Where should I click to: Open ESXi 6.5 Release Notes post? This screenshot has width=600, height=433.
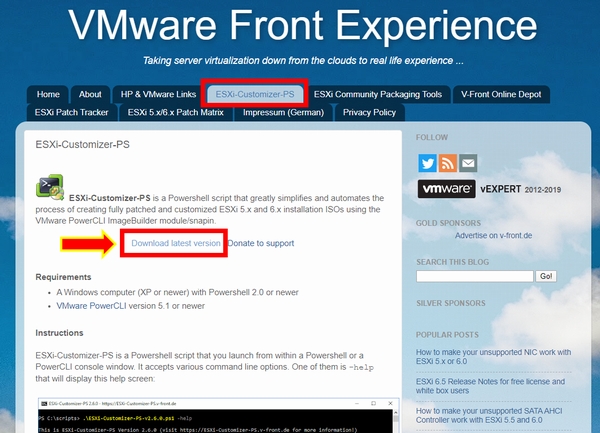[490, 386]
